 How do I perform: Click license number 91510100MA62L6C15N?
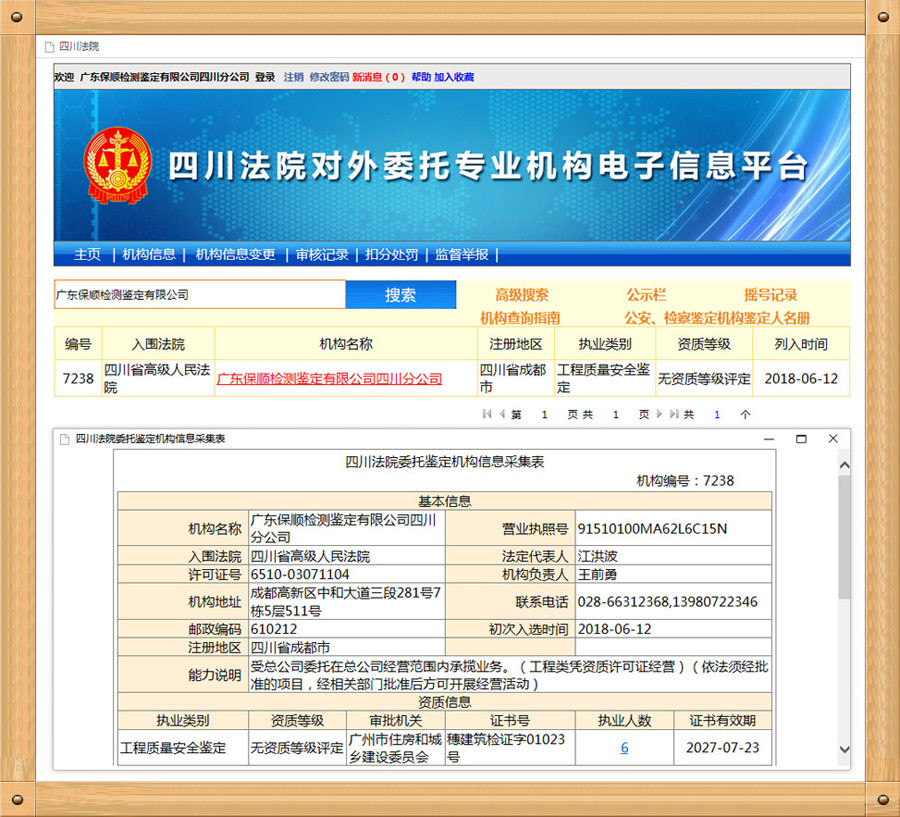pyautogui.click(x=652, y=529)
